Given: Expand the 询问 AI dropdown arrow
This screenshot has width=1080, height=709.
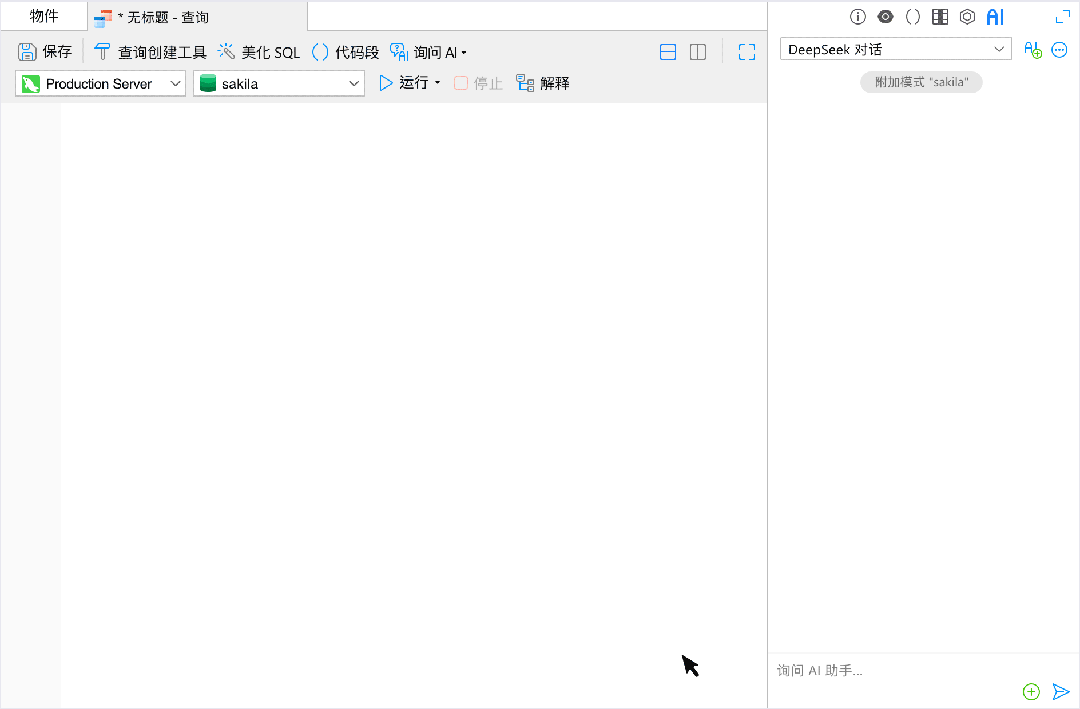Looking at the screenshot, I should [x=464, y=53].
